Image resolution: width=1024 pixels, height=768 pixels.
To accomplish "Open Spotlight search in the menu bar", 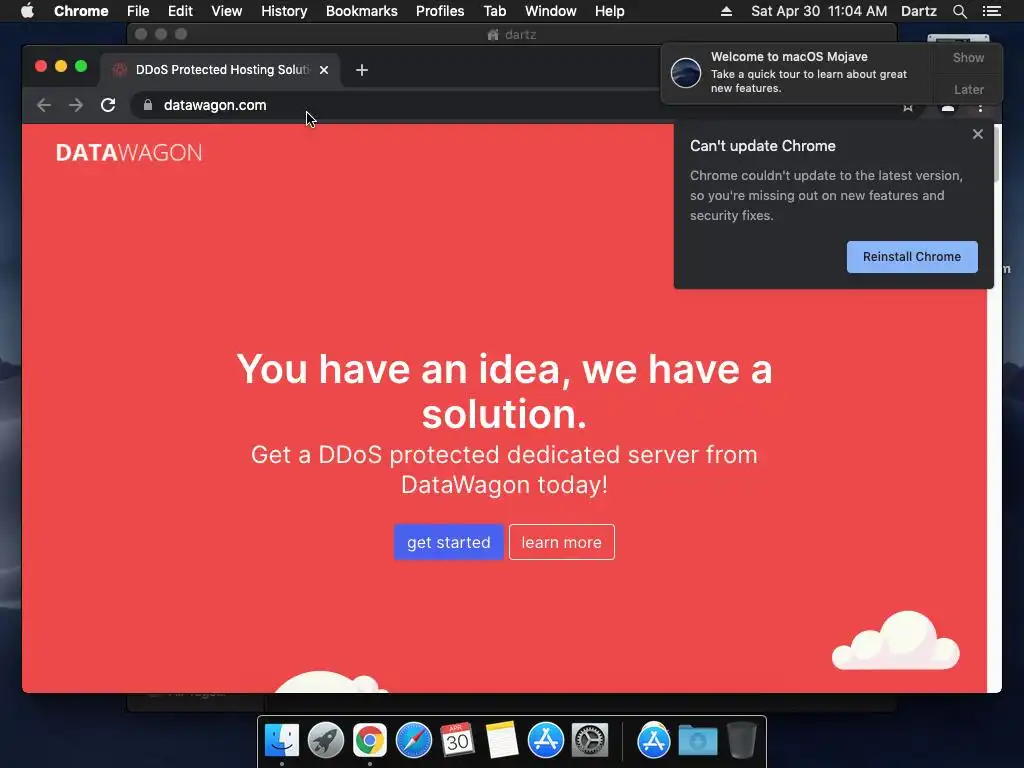I will pyautogui.click(x=959, y=11).
